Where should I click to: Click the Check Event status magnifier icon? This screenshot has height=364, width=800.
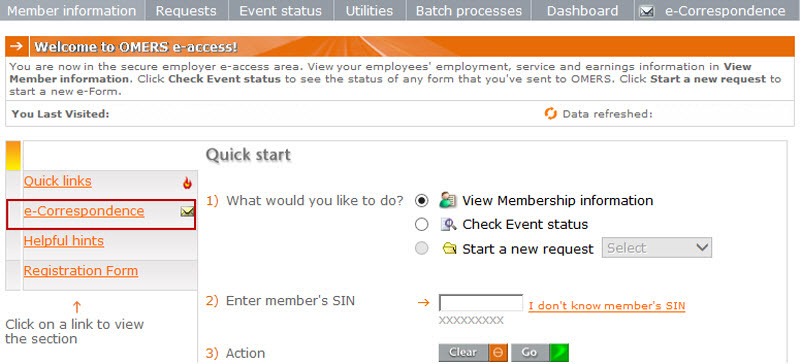pyautogui.click(x=448, y=225)
